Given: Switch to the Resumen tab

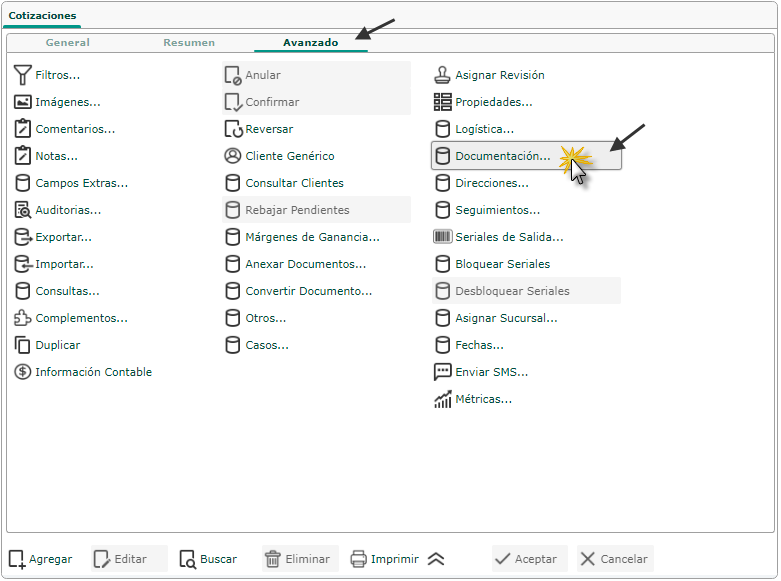Looking at the screenshot, I should tap(189, 43).
